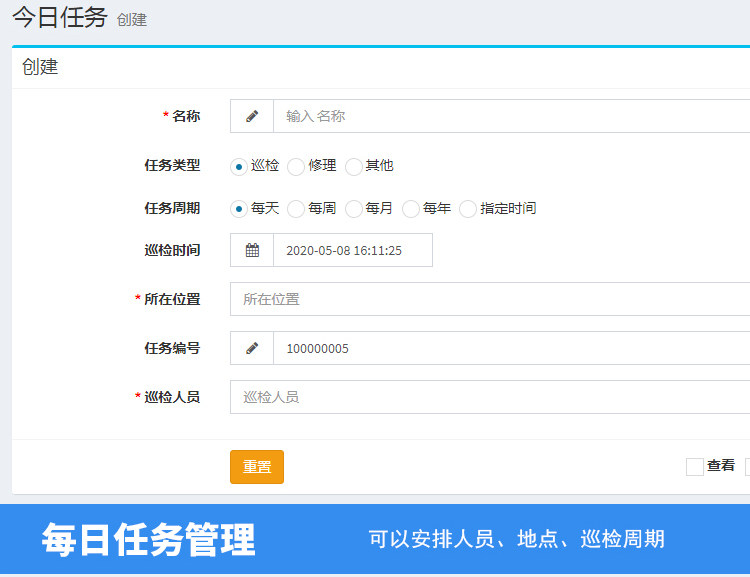
Task: Click the 每日任务管理 banner title
Action: 149,540
